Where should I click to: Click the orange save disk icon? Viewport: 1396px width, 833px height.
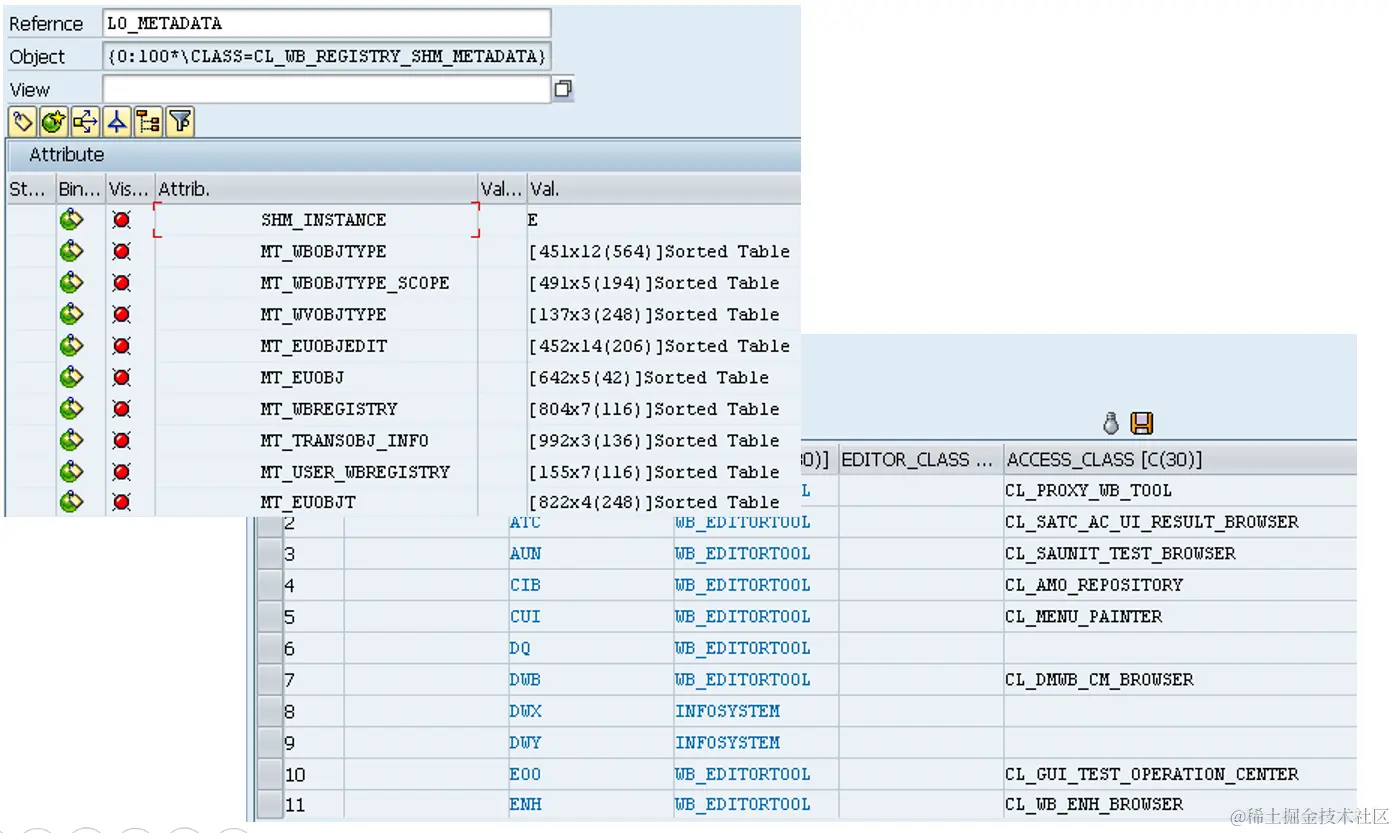[x=1142, y=424]
